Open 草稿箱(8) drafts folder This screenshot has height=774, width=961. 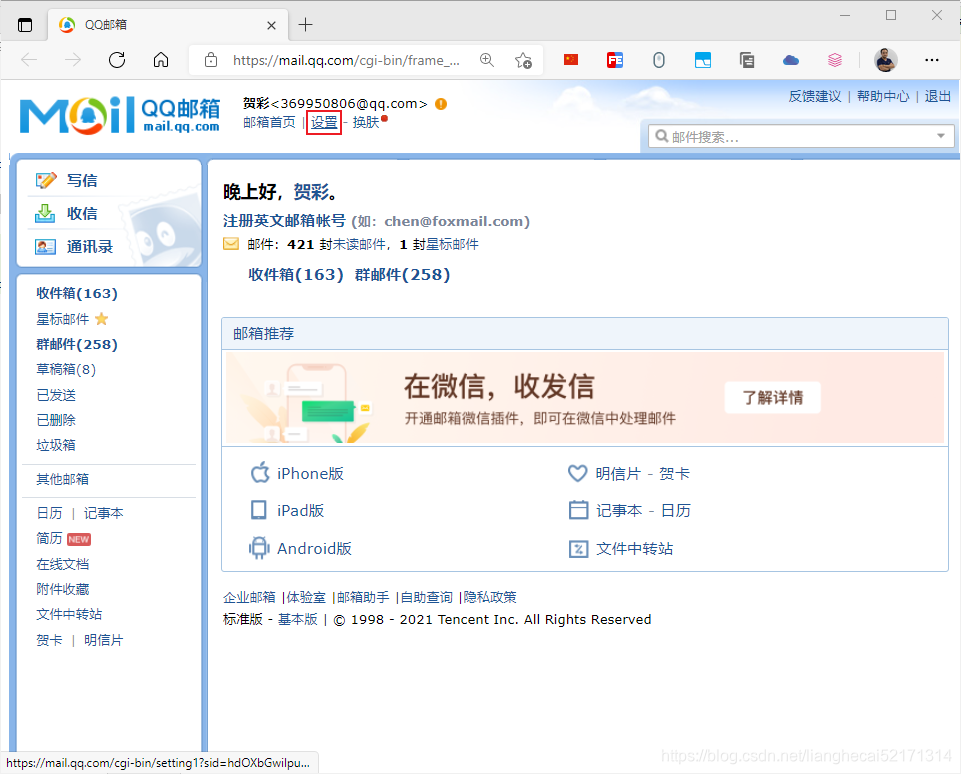click(x=66, y=370)
